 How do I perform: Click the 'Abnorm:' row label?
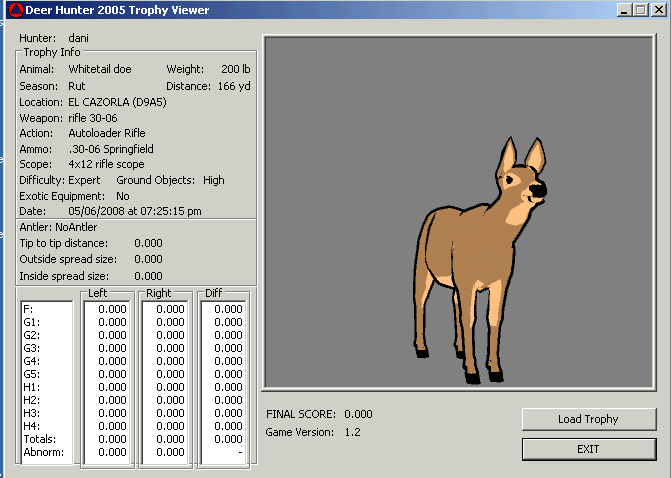click(43, 452)
